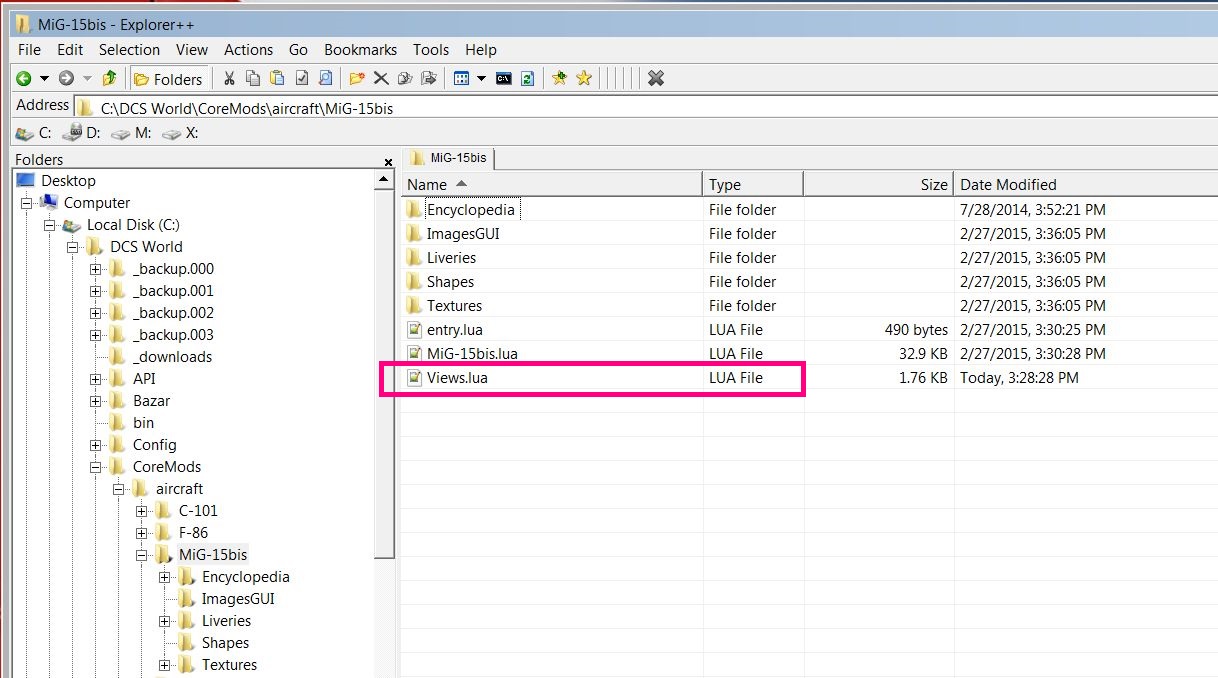The height and width of the screenshot is (678, 1218).
Task: Open the Help menu
Action: pos(481,49)
